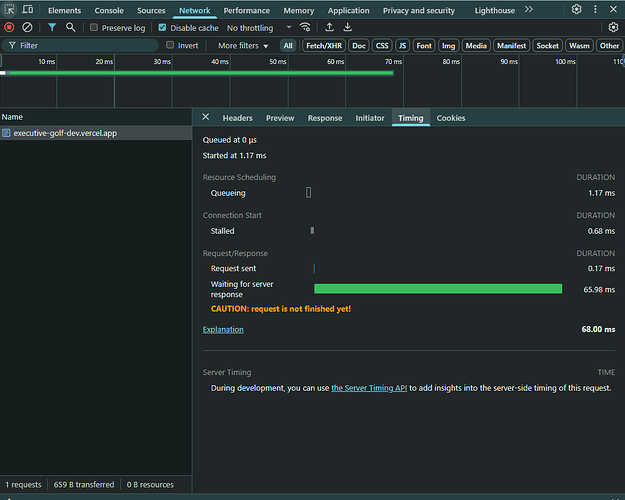625x500 pixels.
Task: Filter requests by Manifest type
Action: tap(511, 45)
